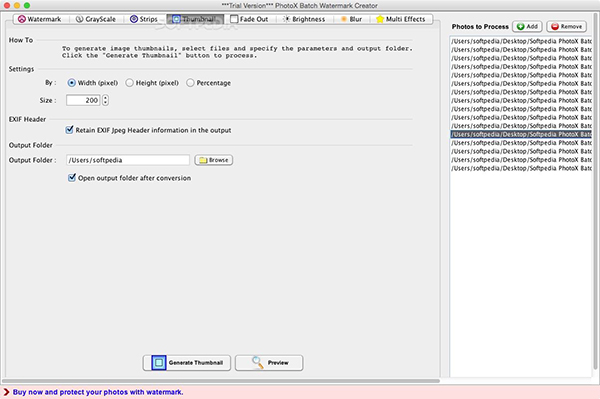Switch to the GrayScale tab
This screenshot has width=600, height=399.
96,19
